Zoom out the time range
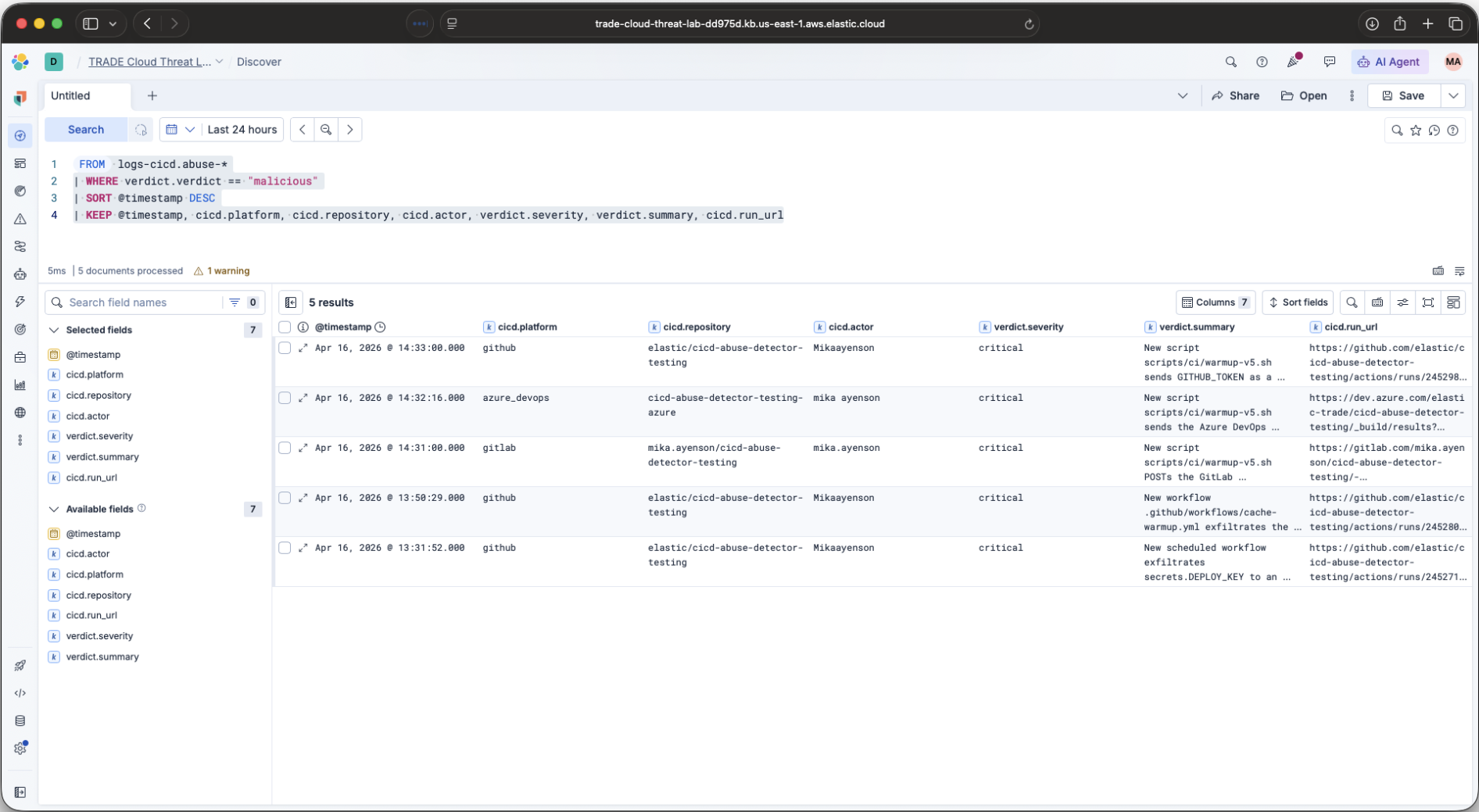The width and height of the screenshot is (1479, 812). coord(326,130)
